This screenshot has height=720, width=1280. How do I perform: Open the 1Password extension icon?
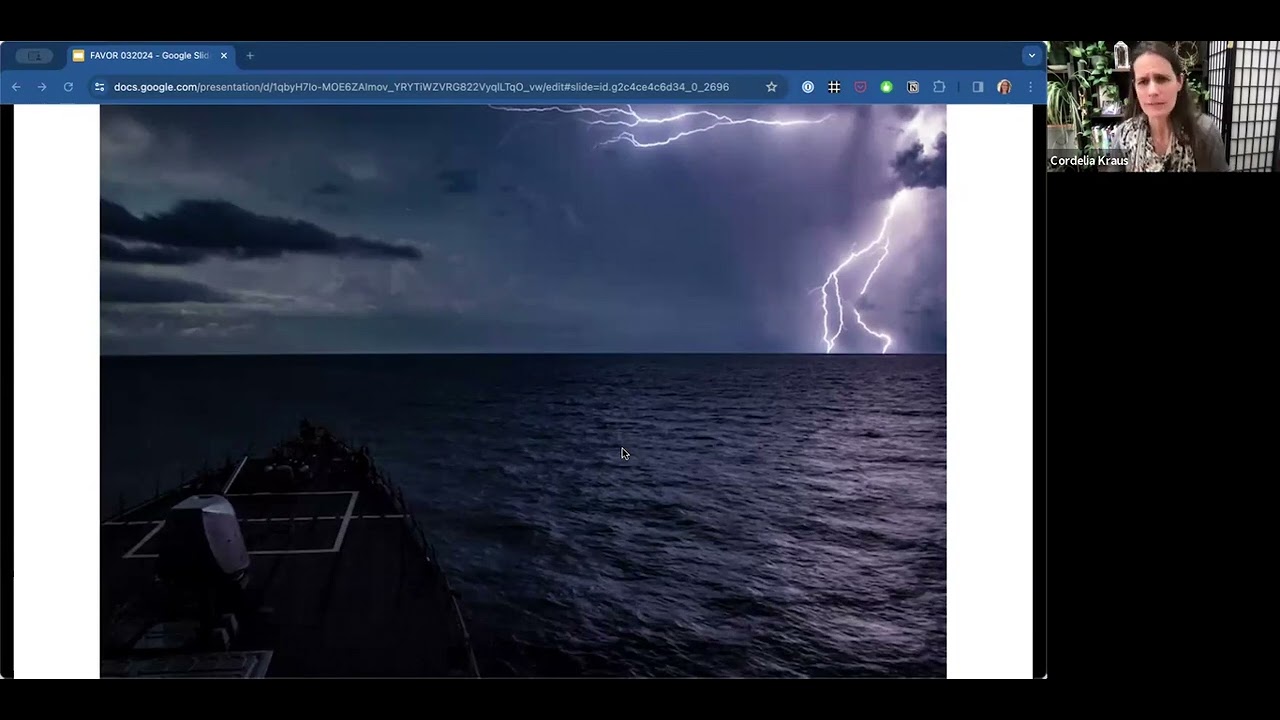pos(808,87)
